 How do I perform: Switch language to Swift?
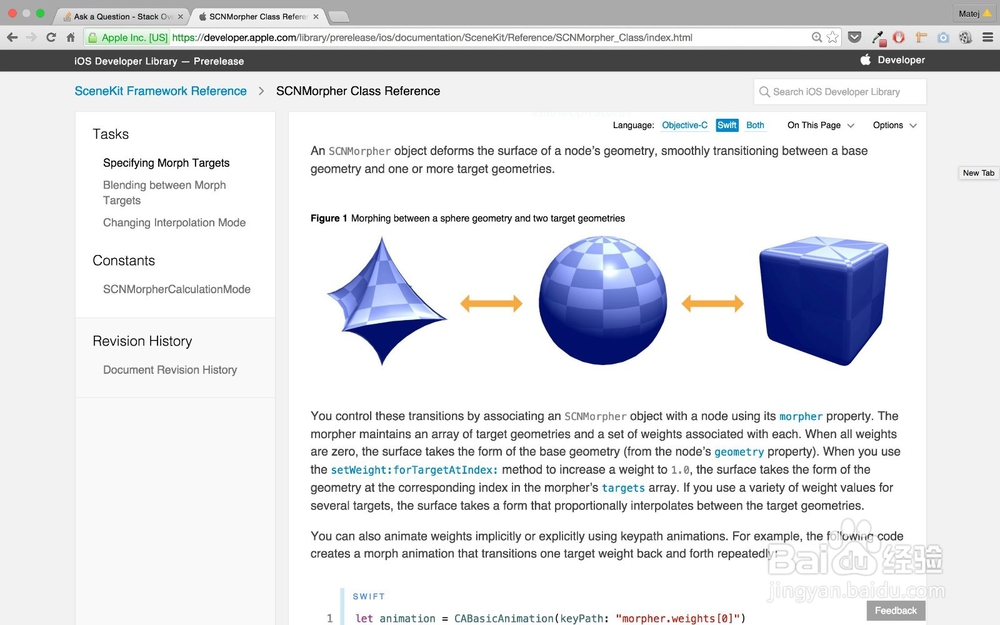pyautogui.click(x=726, y=125)
